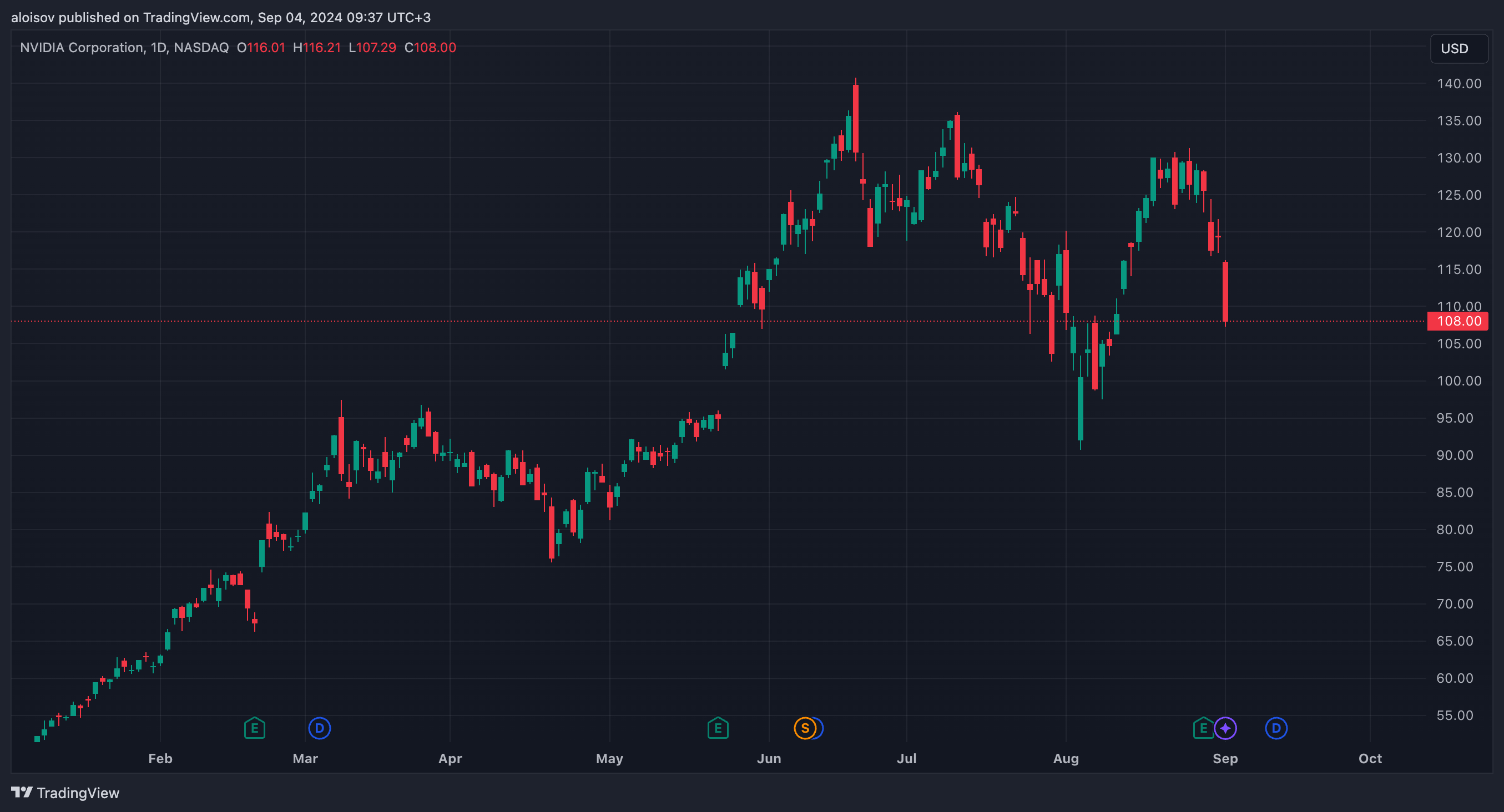Click the USD currency button
The width and height of the screenshot is (1504, 812).
point(1459,48)
